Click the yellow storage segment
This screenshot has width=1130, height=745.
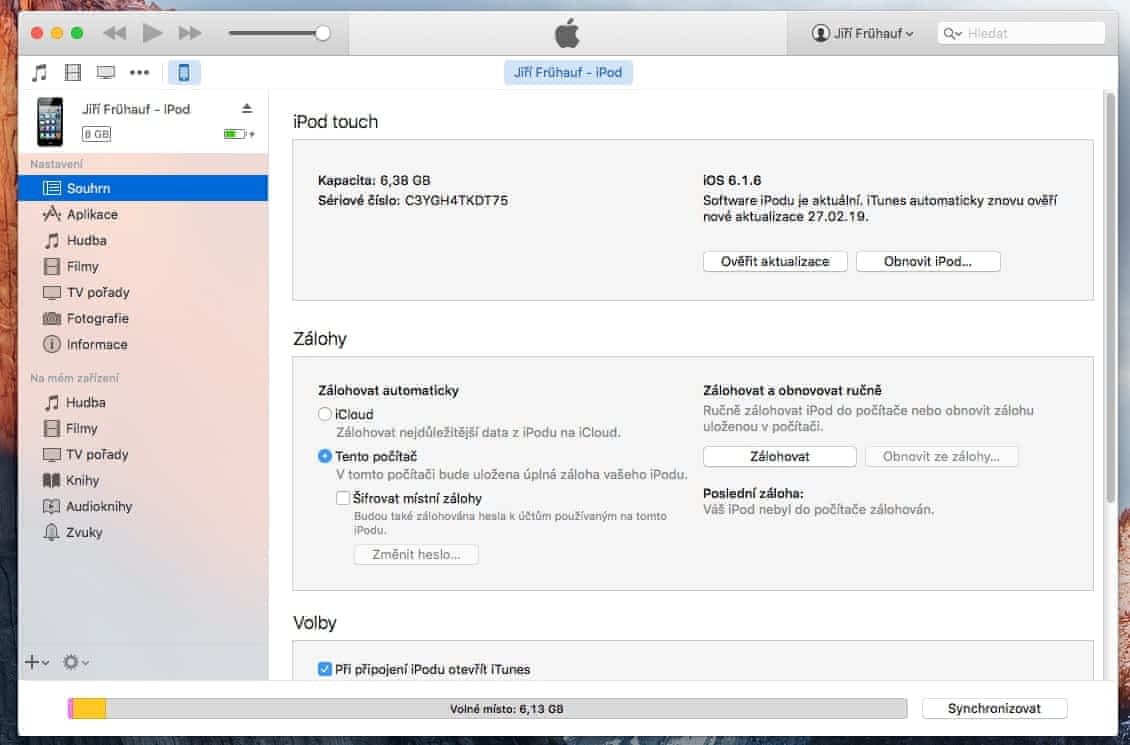(89, 708)
